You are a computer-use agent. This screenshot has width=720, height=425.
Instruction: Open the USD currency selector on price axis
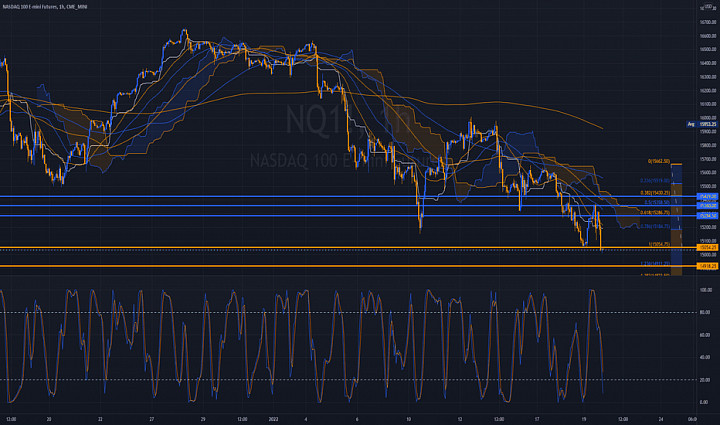708,7
